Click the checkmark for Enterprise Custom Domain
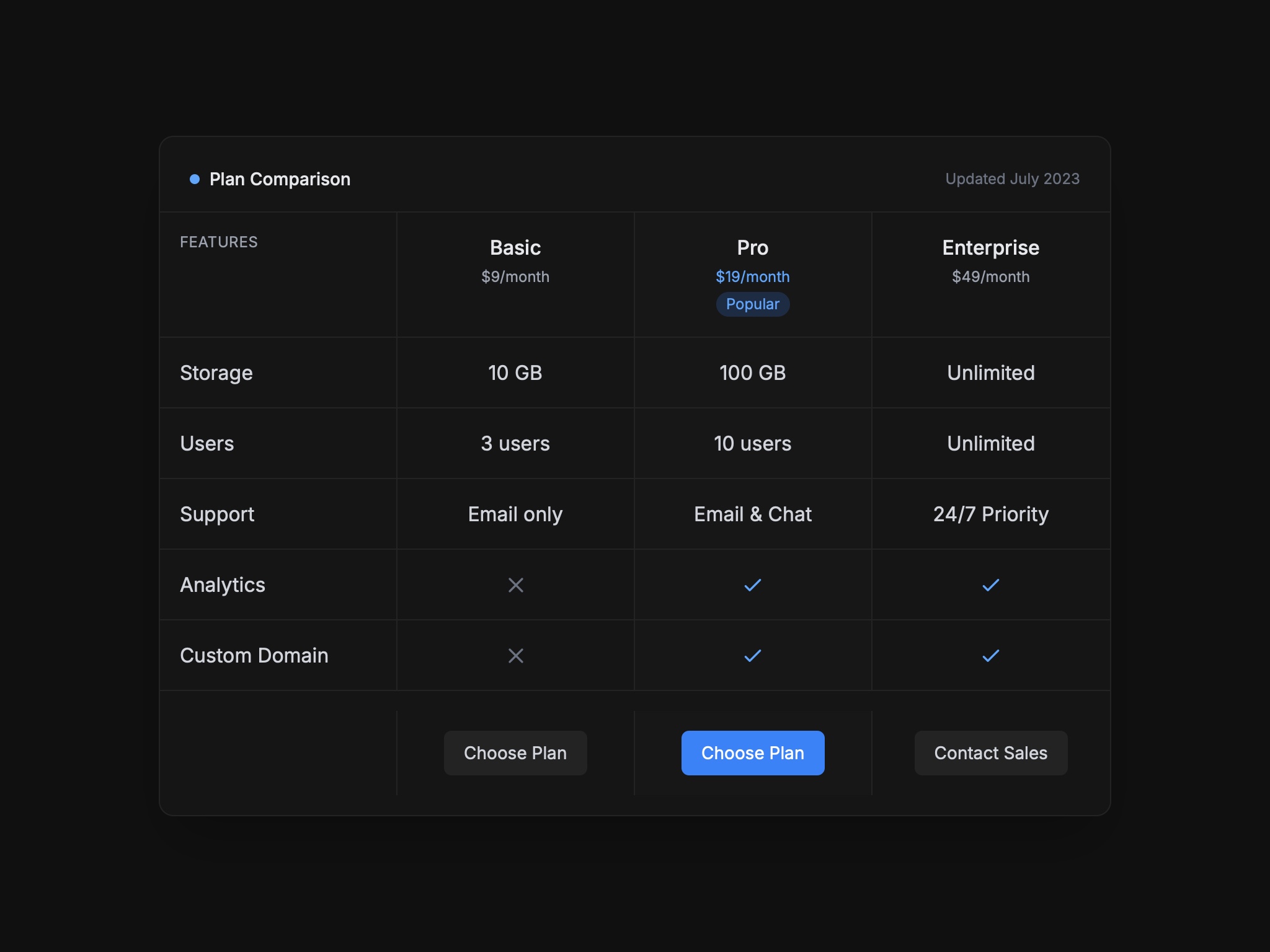 tap(990, 655)
